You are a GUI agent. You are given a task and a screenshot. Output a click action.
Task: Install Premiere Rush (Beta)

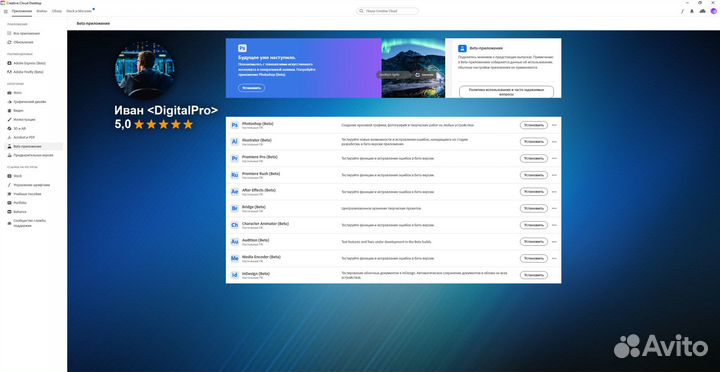534,175
